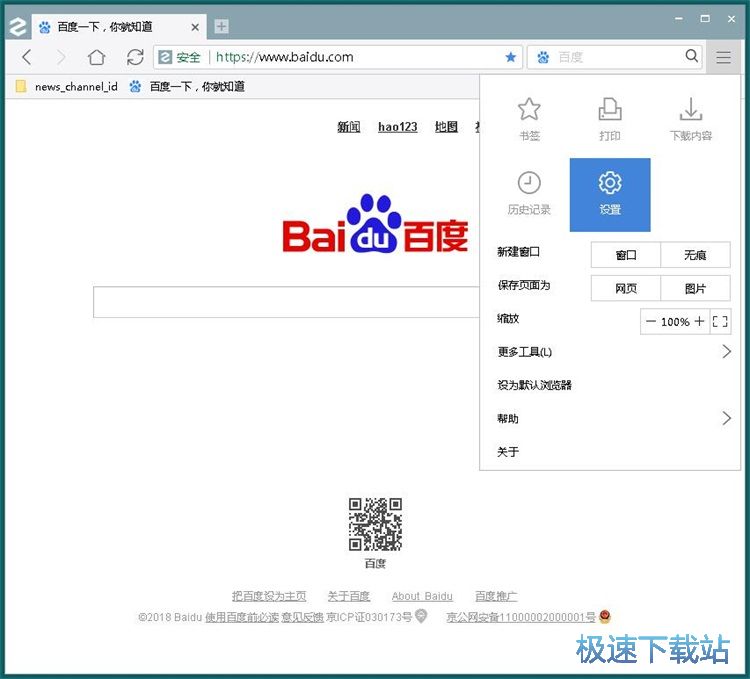Focus the 百度 search box in toolbar
Screen dimensions: 750x679
617,57
